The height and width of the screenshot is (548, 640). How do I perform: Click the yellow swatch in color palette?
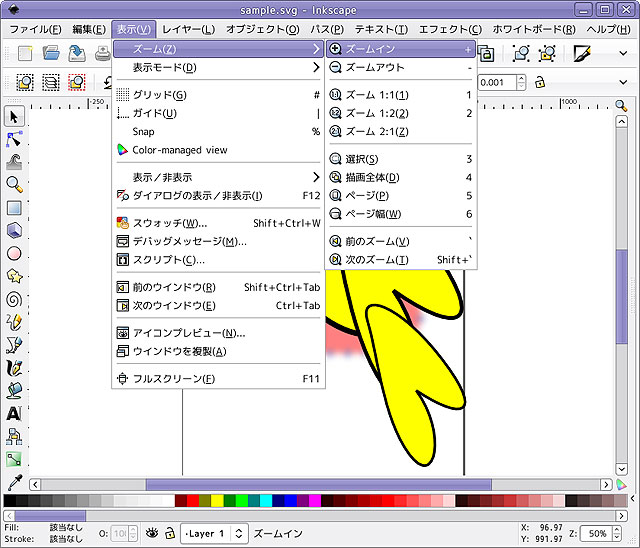click(x=217, y=500)
